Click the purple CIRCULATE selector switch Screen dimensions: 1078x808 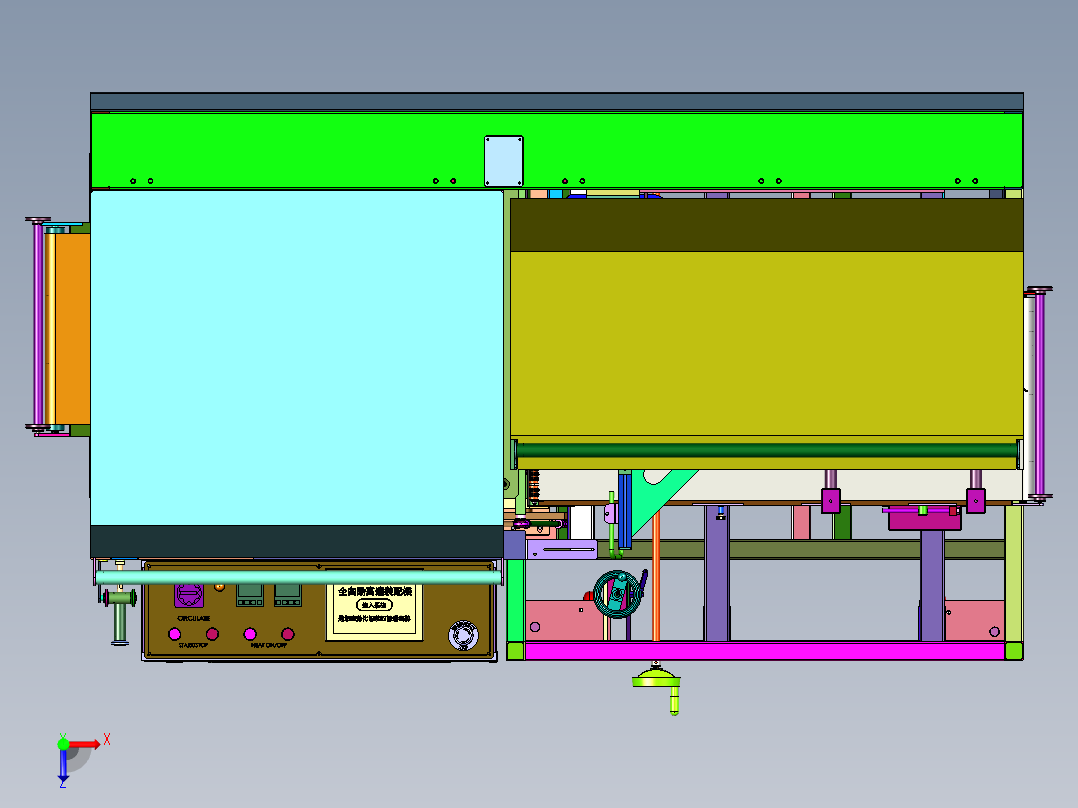(188, 595)
